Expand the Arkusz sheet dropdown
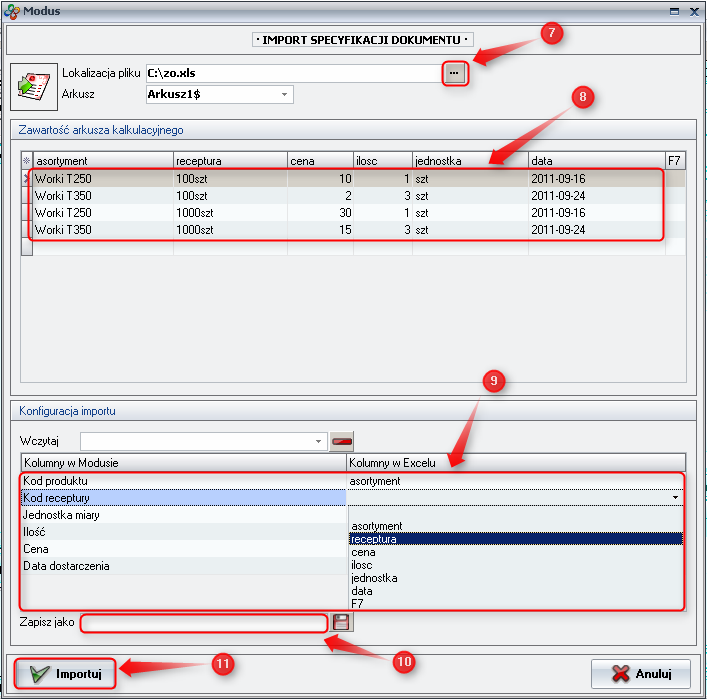The width and height of the screenshot is (707, 700). tap(285, 94)
